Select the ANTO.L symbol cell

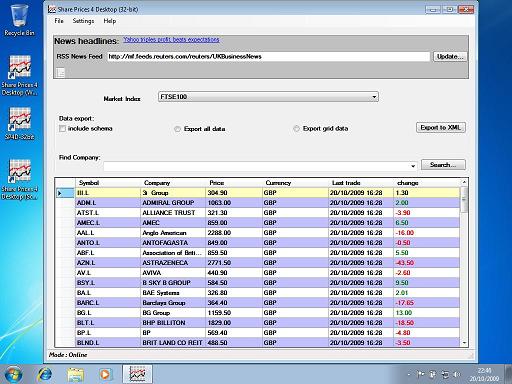pos(108,243)
